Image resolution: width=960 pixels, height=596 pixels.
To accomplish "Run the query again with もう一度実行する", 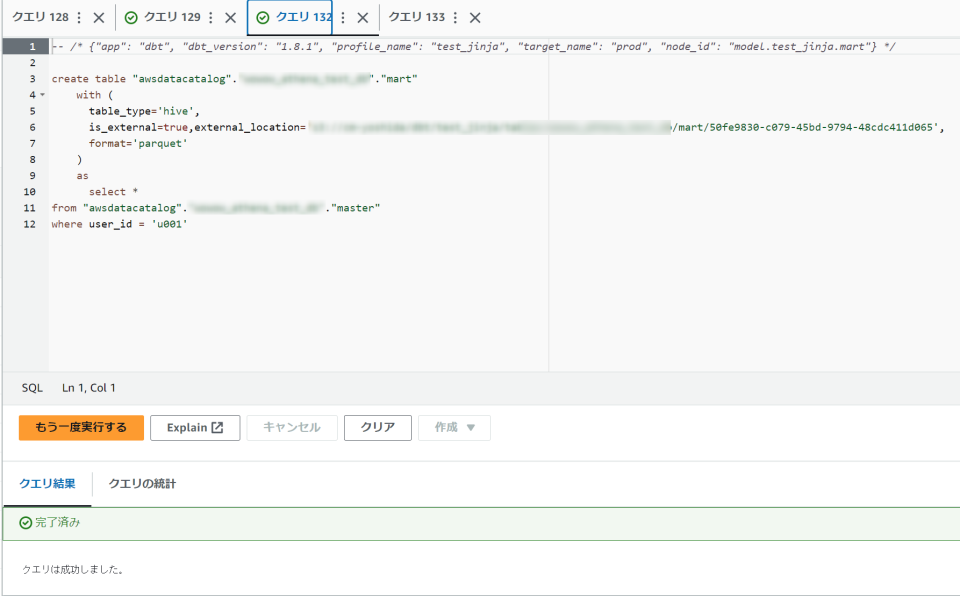I will pyautogui.click(x=81, y=428).
